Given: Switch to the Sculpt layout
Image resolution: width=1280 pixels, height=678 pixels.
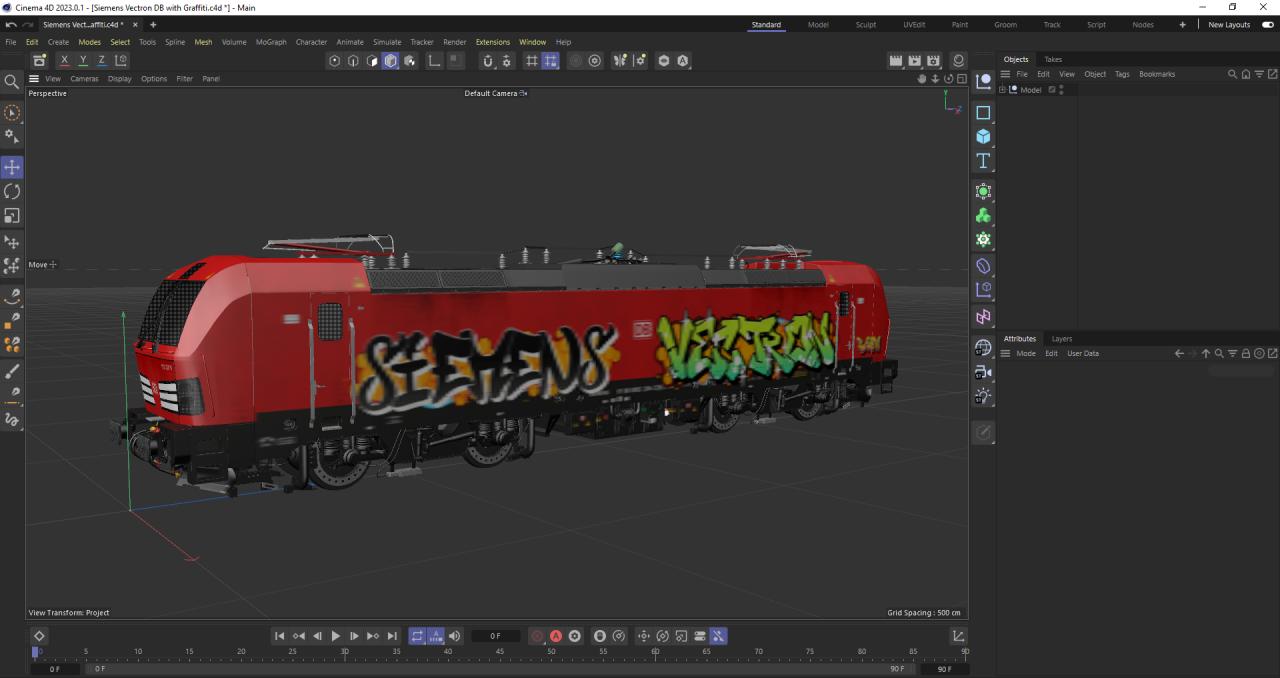Looking at the screenshot, I should 866,25.
